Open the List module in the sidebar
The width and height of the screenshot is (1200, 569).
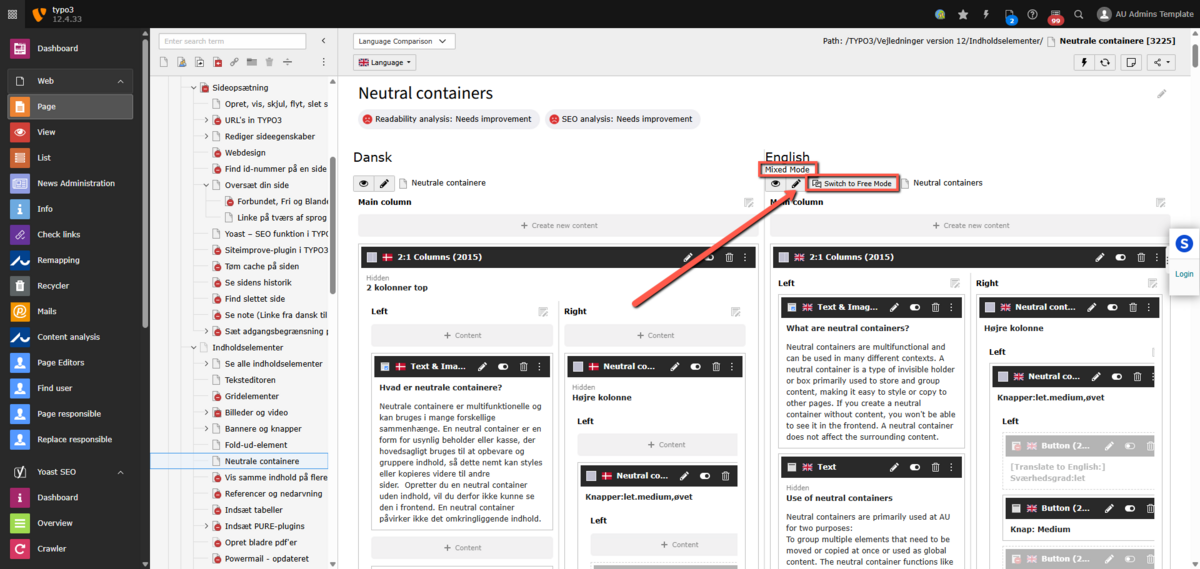point(45,158)
